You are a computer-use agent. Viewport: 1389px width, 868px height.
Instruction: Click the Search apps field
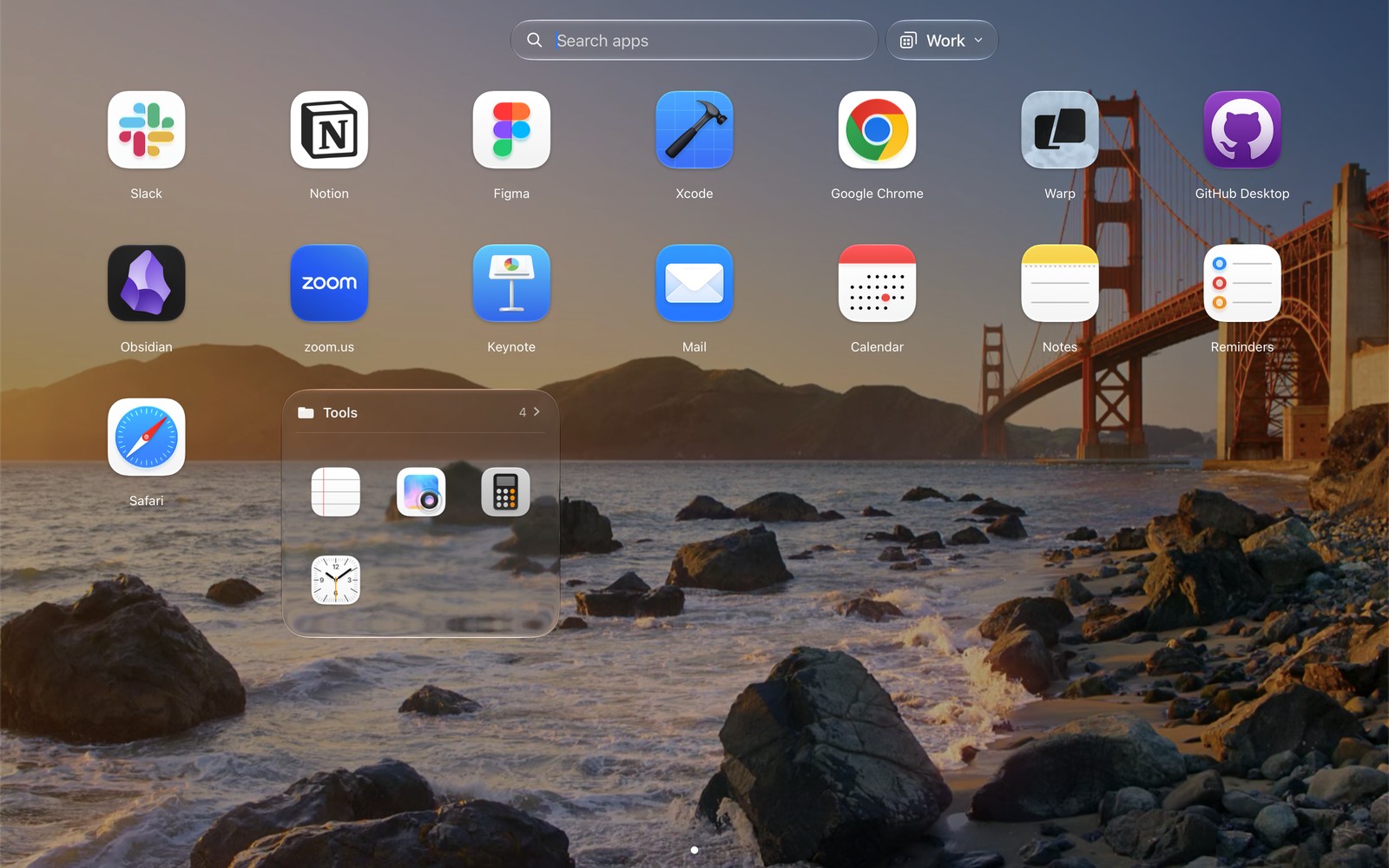694,40
